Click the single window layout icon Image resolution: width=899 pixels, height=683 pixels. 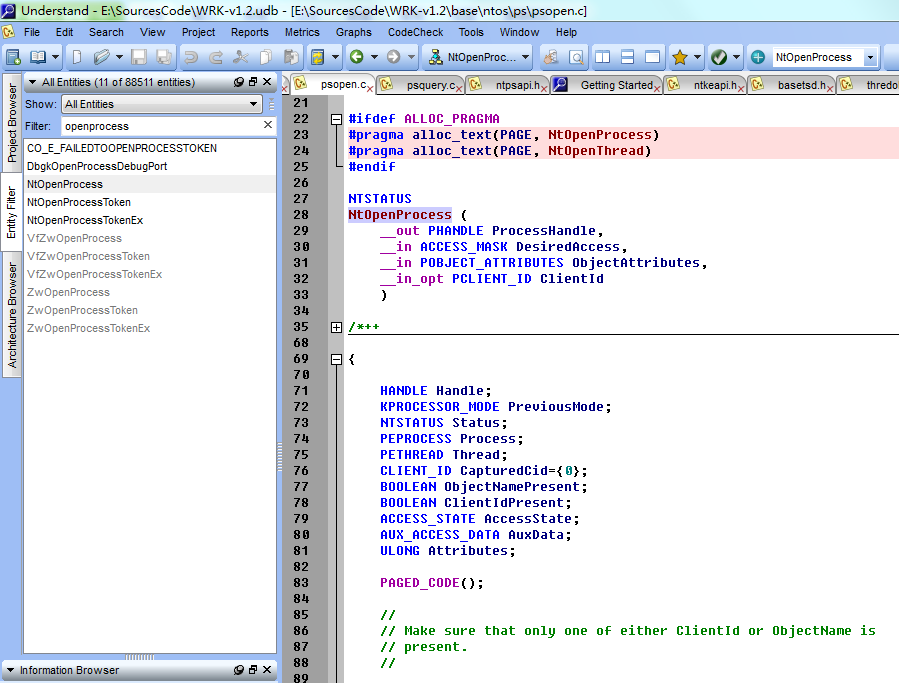652,57
